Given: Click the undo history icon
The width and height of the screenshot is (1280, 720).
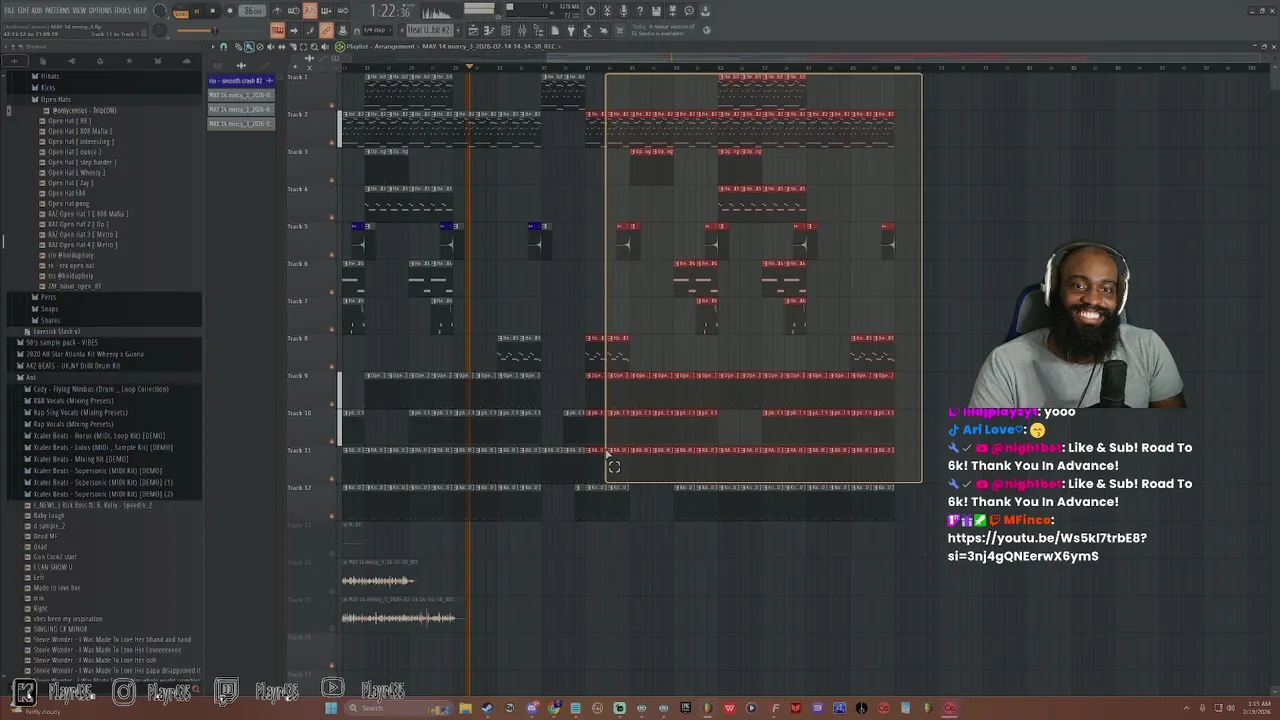Looking at the screenshot, I should [591, 11].
